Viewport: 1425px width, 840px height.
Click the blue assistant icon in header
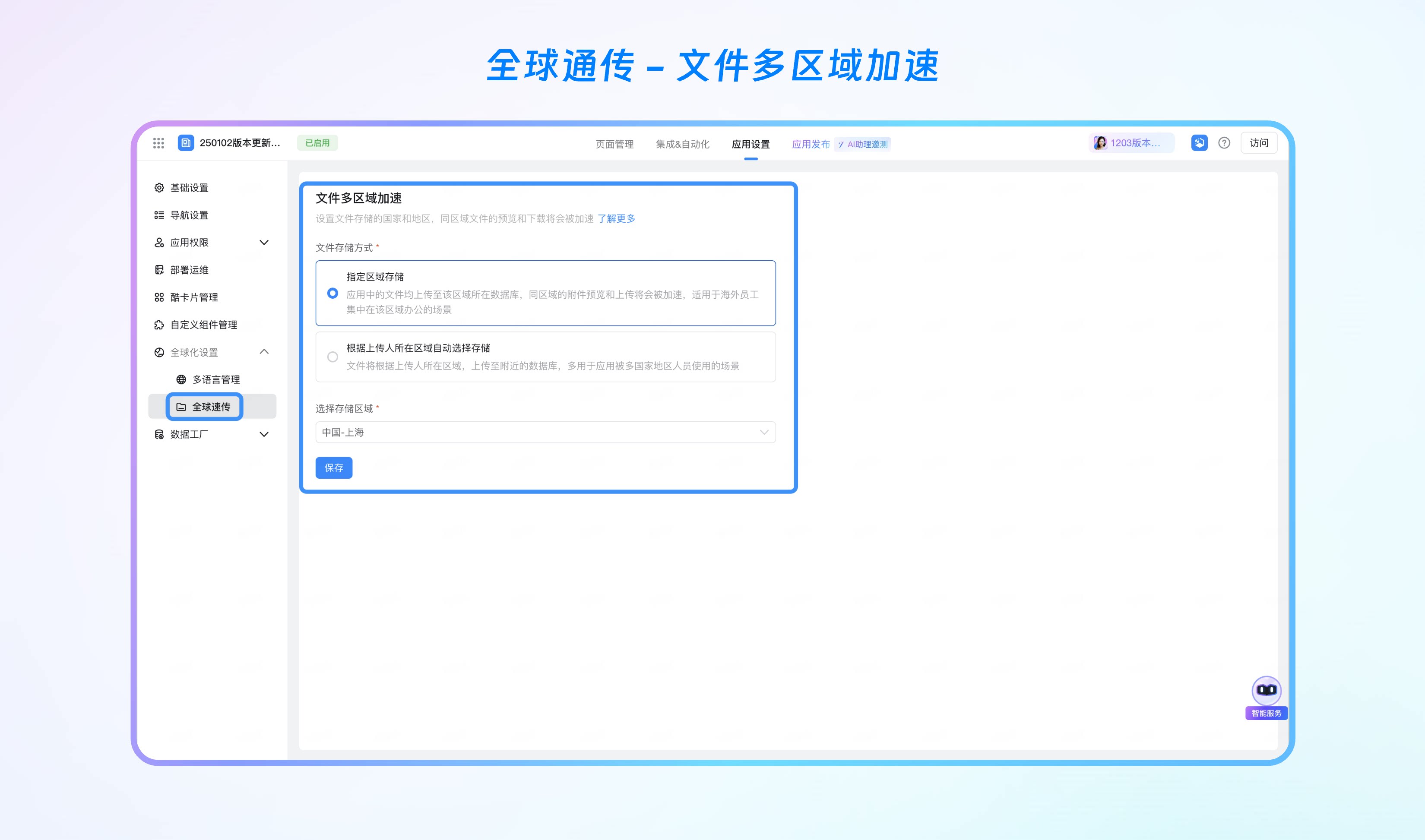coord(1199,143)
